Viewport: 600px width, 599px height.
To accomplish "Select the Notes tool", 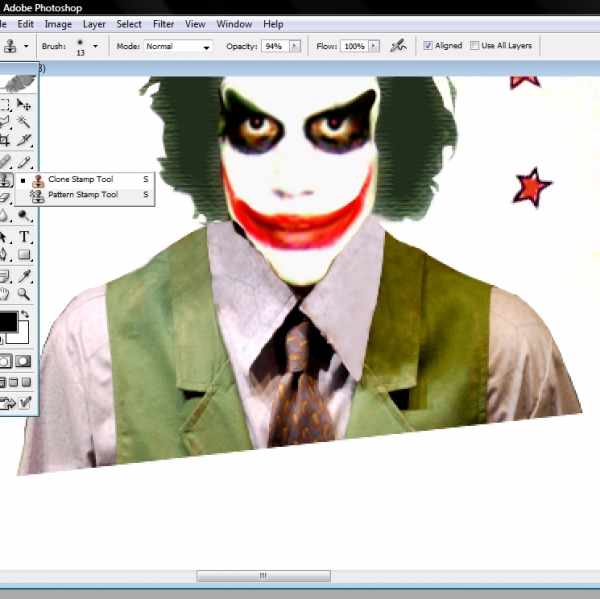I will [5, 276].
